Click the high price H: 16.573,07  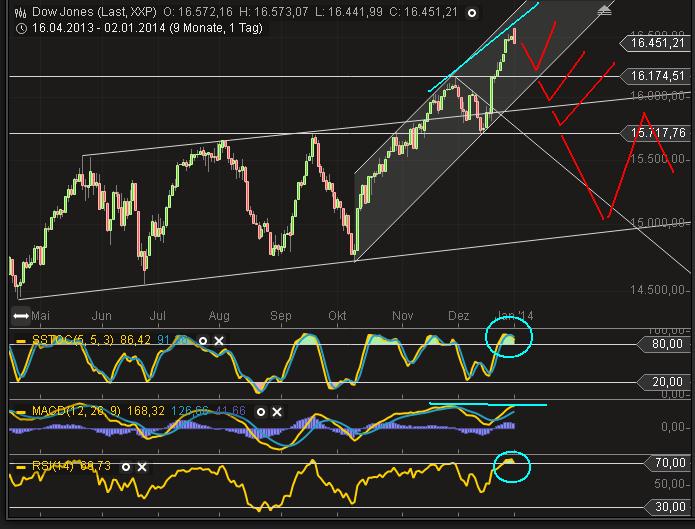click(274, 12)
